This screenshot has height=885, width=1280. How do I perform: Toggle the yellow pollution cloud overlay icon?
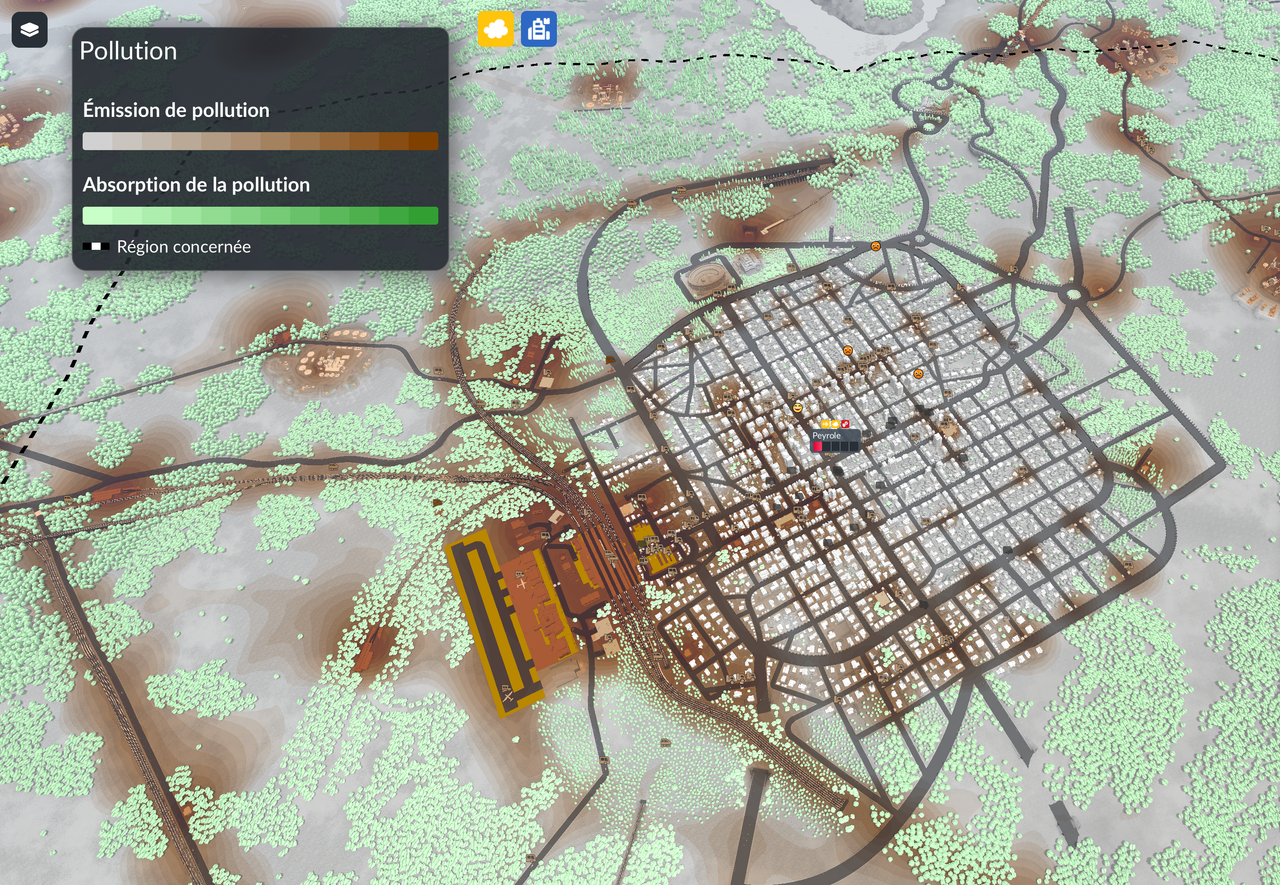click(495, 29)
